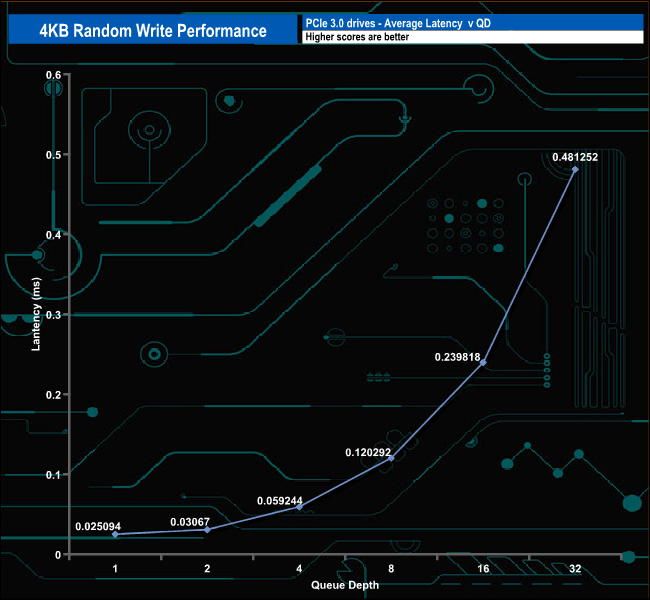The image size is (650, 600).
Task: Click the x-axis label 1
Action: point(115,568)
